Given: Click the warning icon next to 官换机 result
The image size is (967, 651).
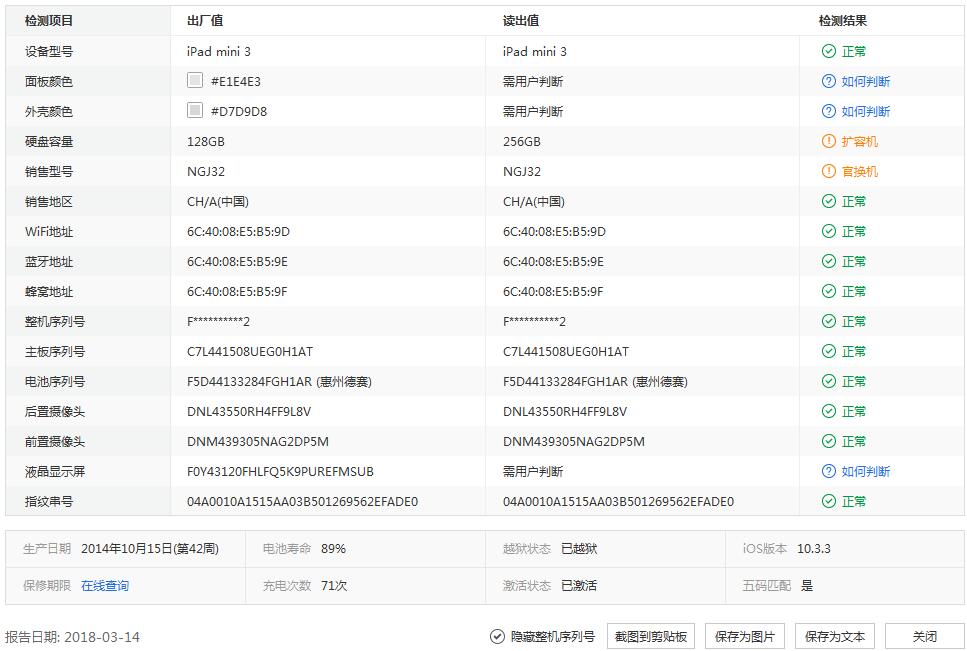Looking at the screenshot, I should [827, 171].
